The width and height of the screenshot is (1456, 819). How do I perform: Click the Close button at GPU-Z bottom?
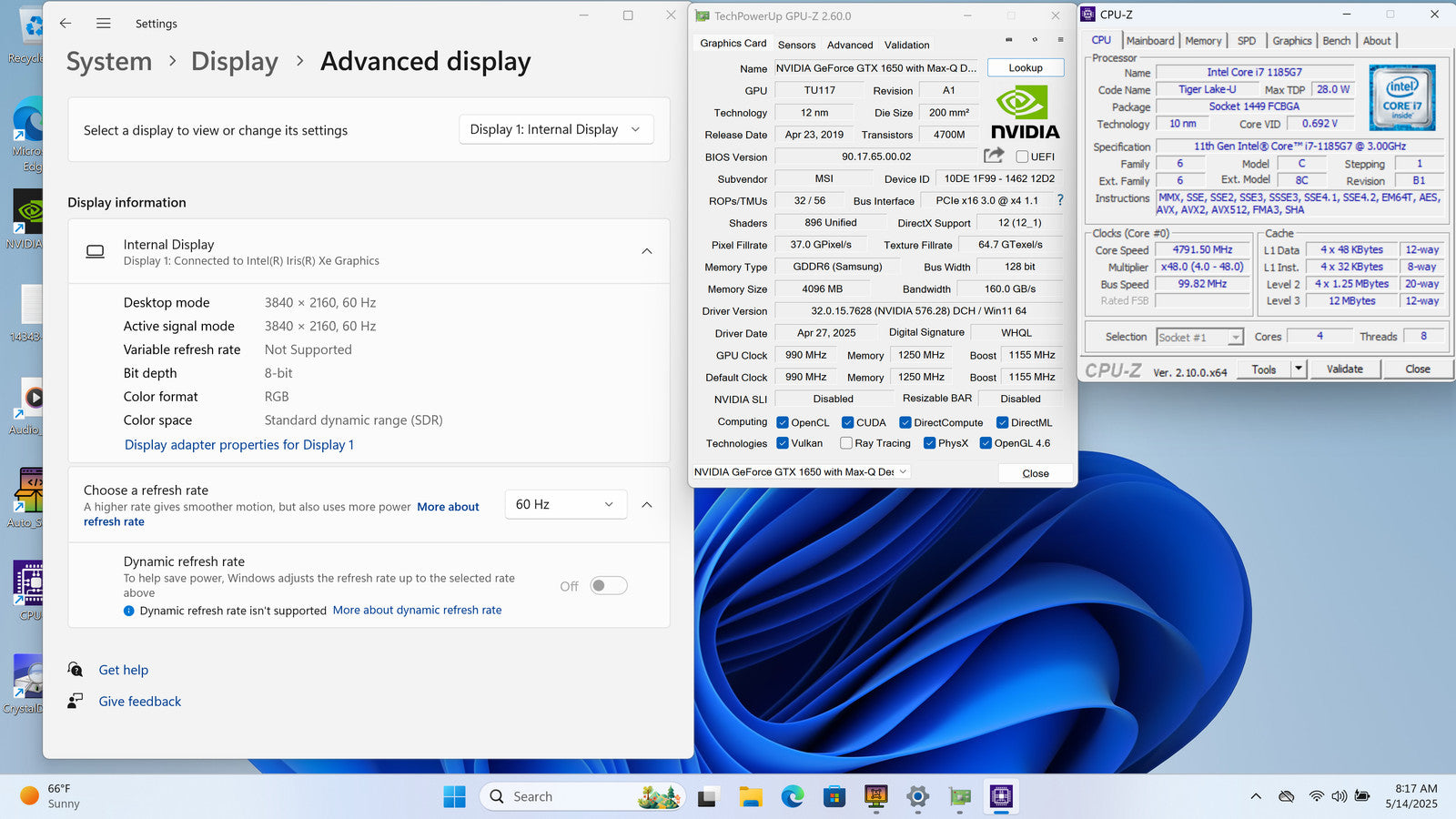coord(1036,473)
